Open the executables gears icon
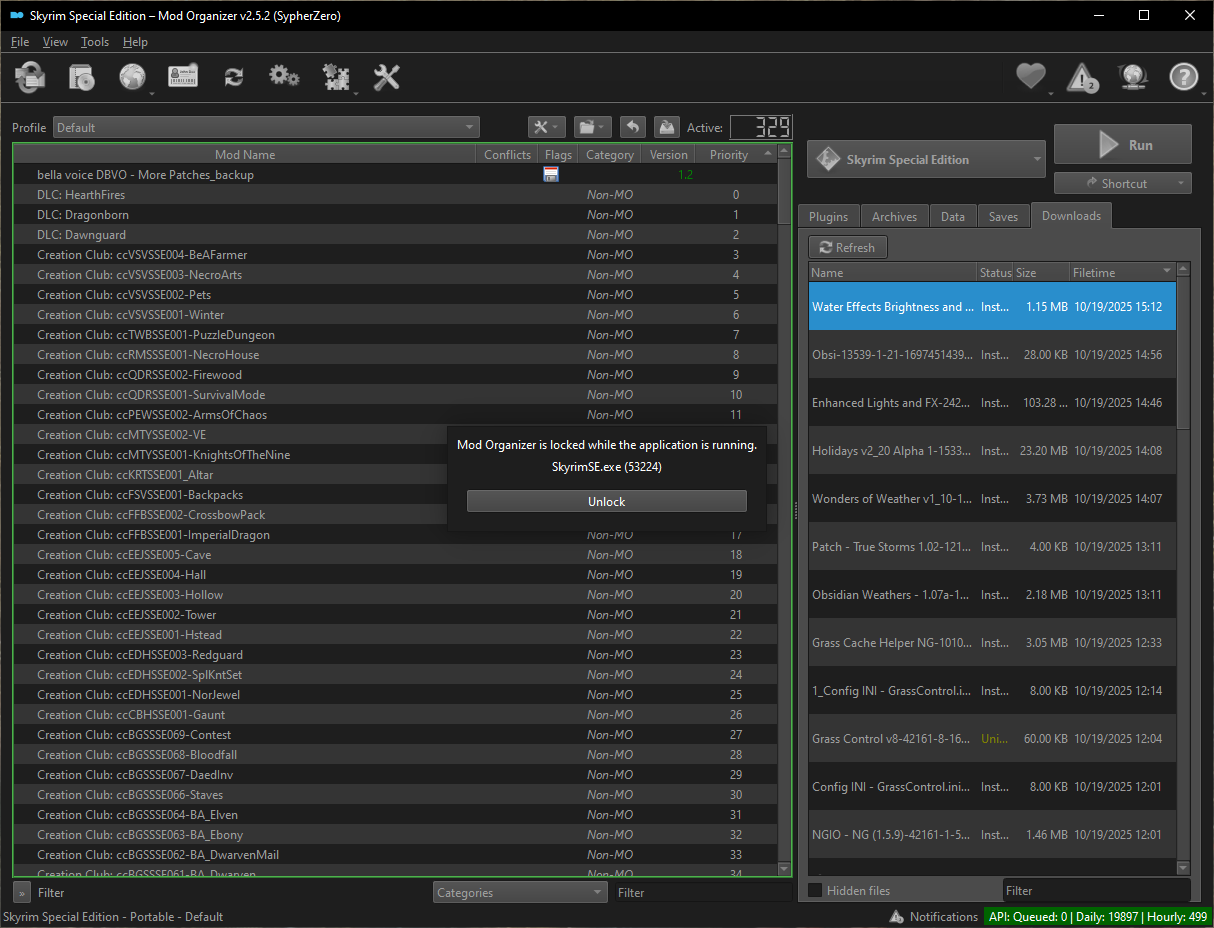This screenshot has width=1214, height=928. click(285, 77)
